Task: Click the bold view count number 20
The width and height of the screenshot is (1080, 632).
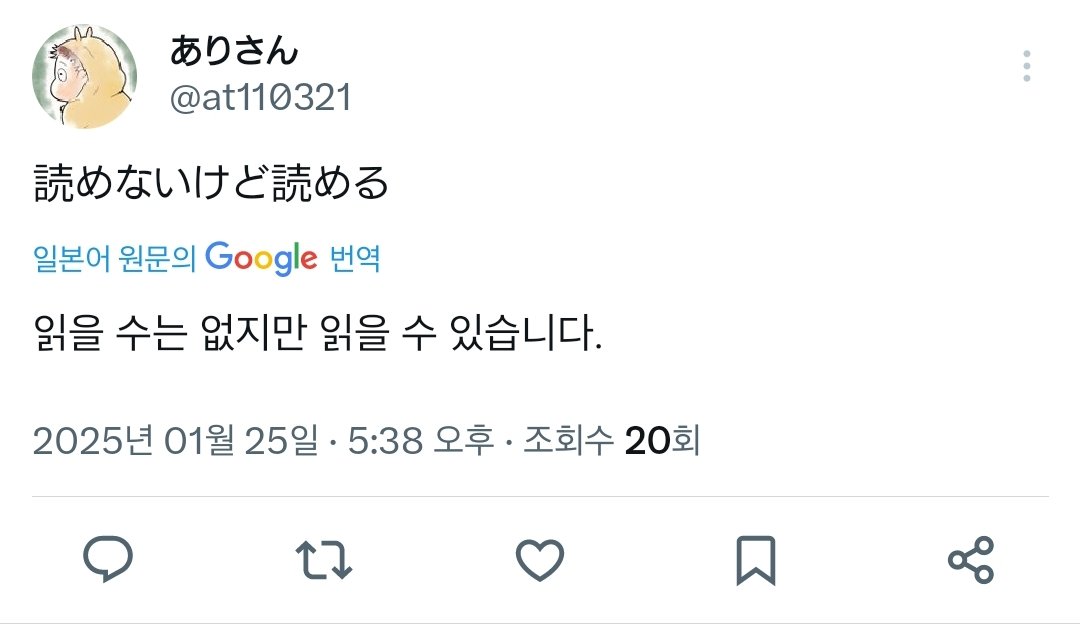Action: pyautogui.click(x=647, y=441)
